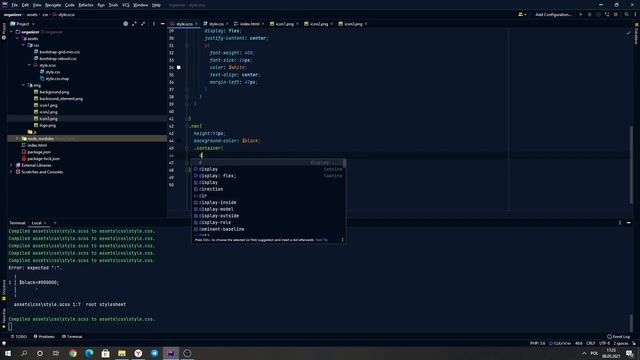Click the Run arrow icon in toolbar

click(x=580, y=15)
